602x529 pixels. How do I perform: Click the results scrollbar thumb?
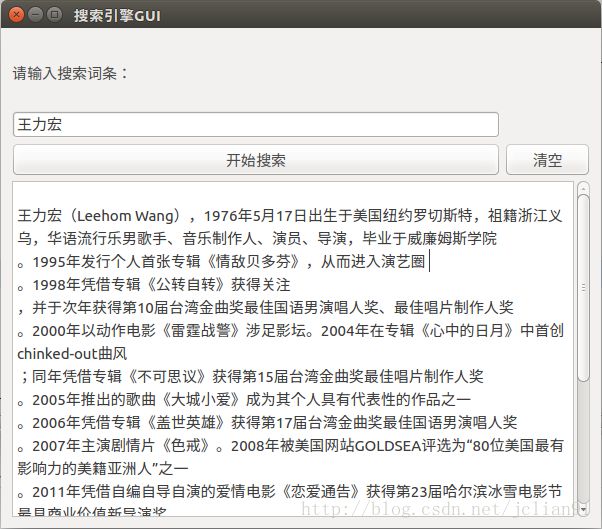point(583,288)
